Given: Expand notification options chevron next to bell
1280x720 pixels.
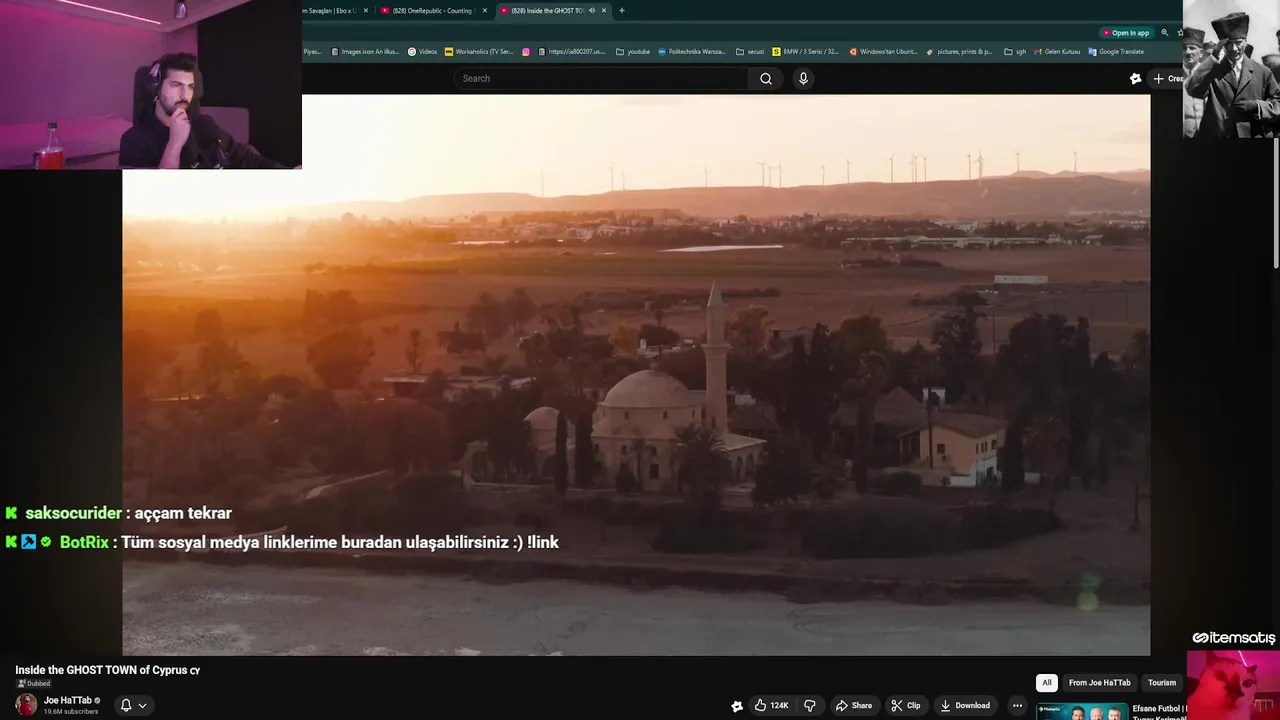Looking at the screenshot, I should [x=143, y=705].
